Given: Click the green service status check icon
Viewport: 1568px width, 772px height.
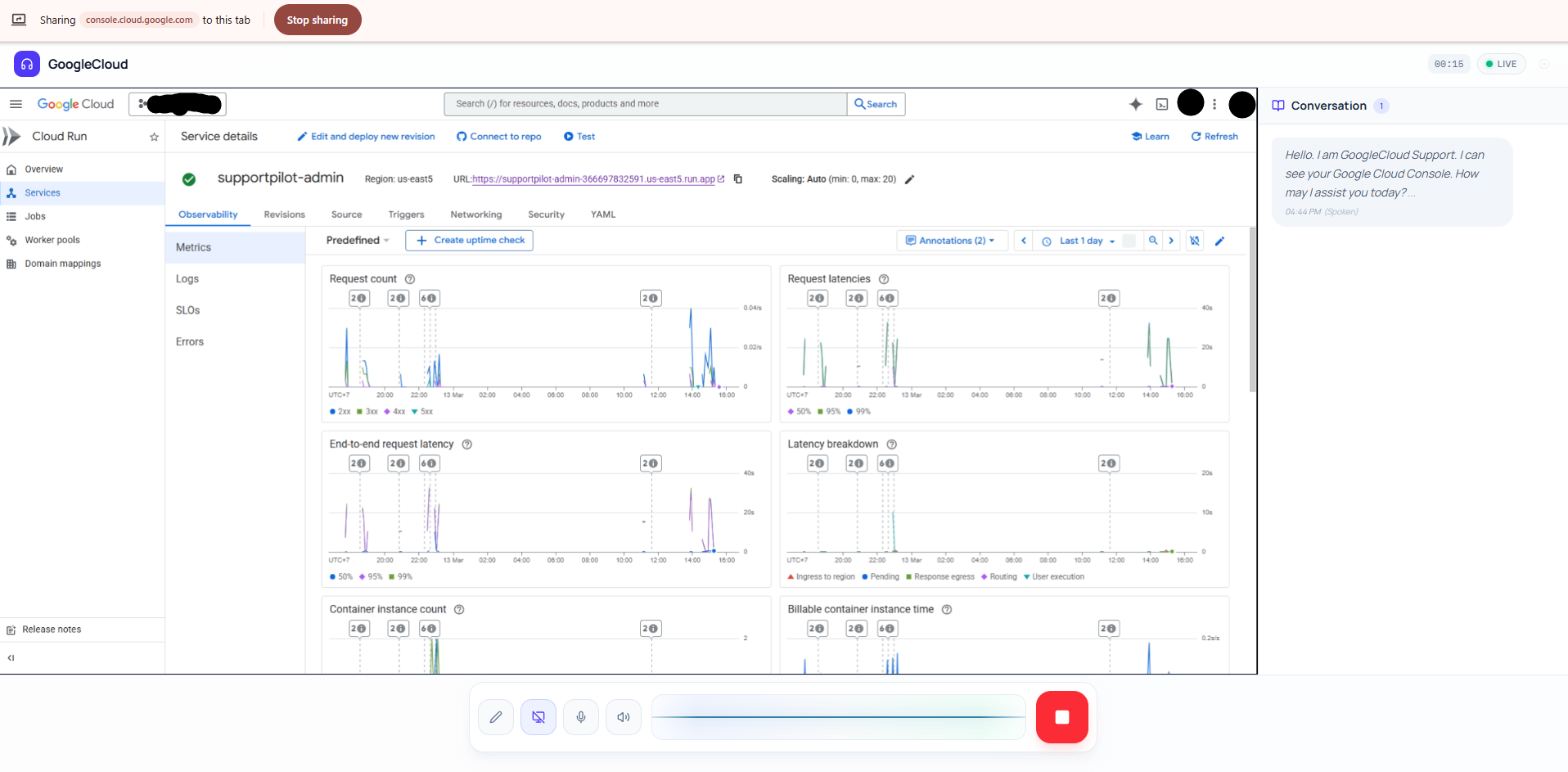Looking at the screenshot, I should click(189, 179).
